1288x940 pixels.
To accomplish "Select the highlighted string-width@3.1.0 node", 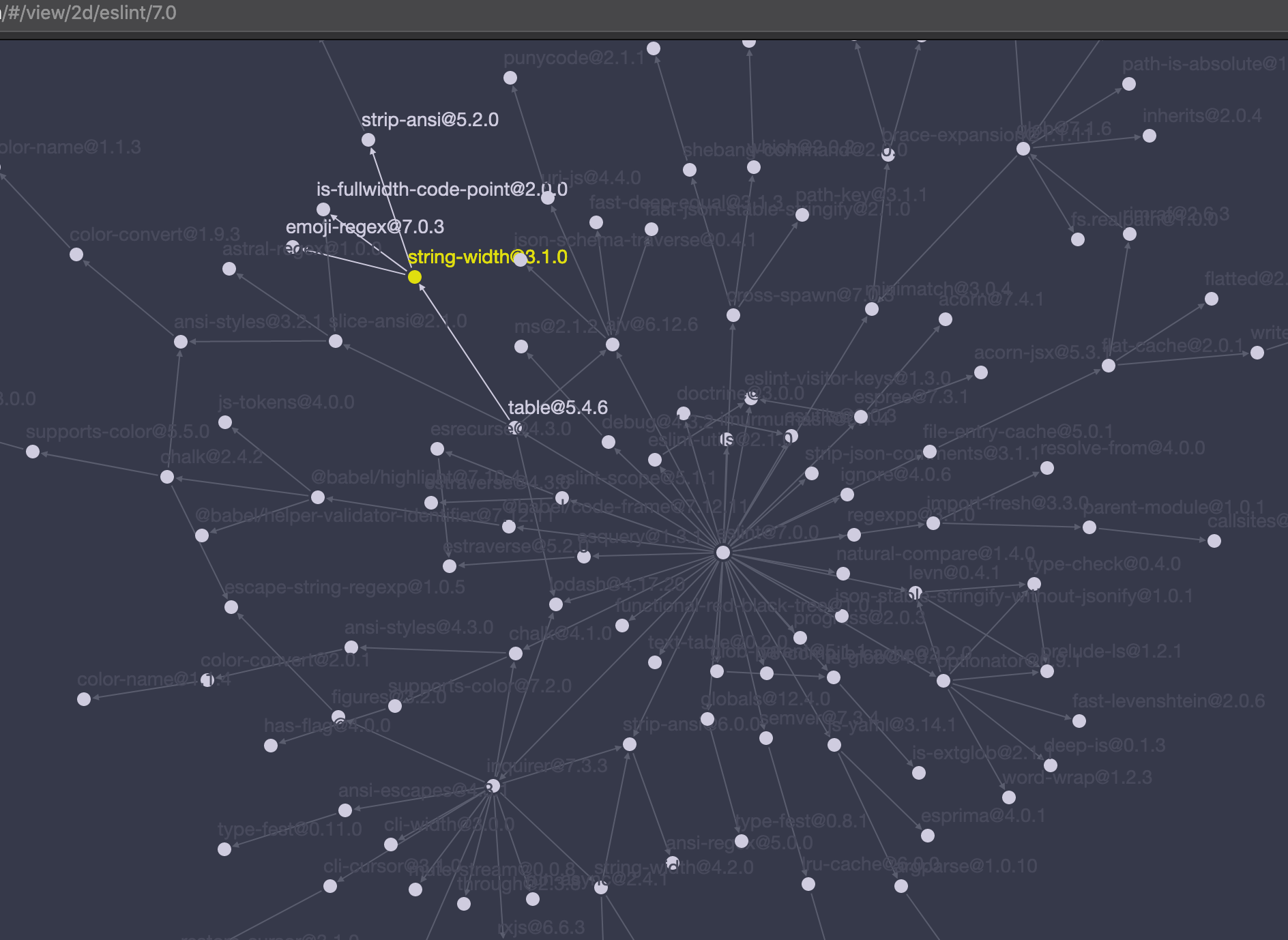I will click(415, 278).
